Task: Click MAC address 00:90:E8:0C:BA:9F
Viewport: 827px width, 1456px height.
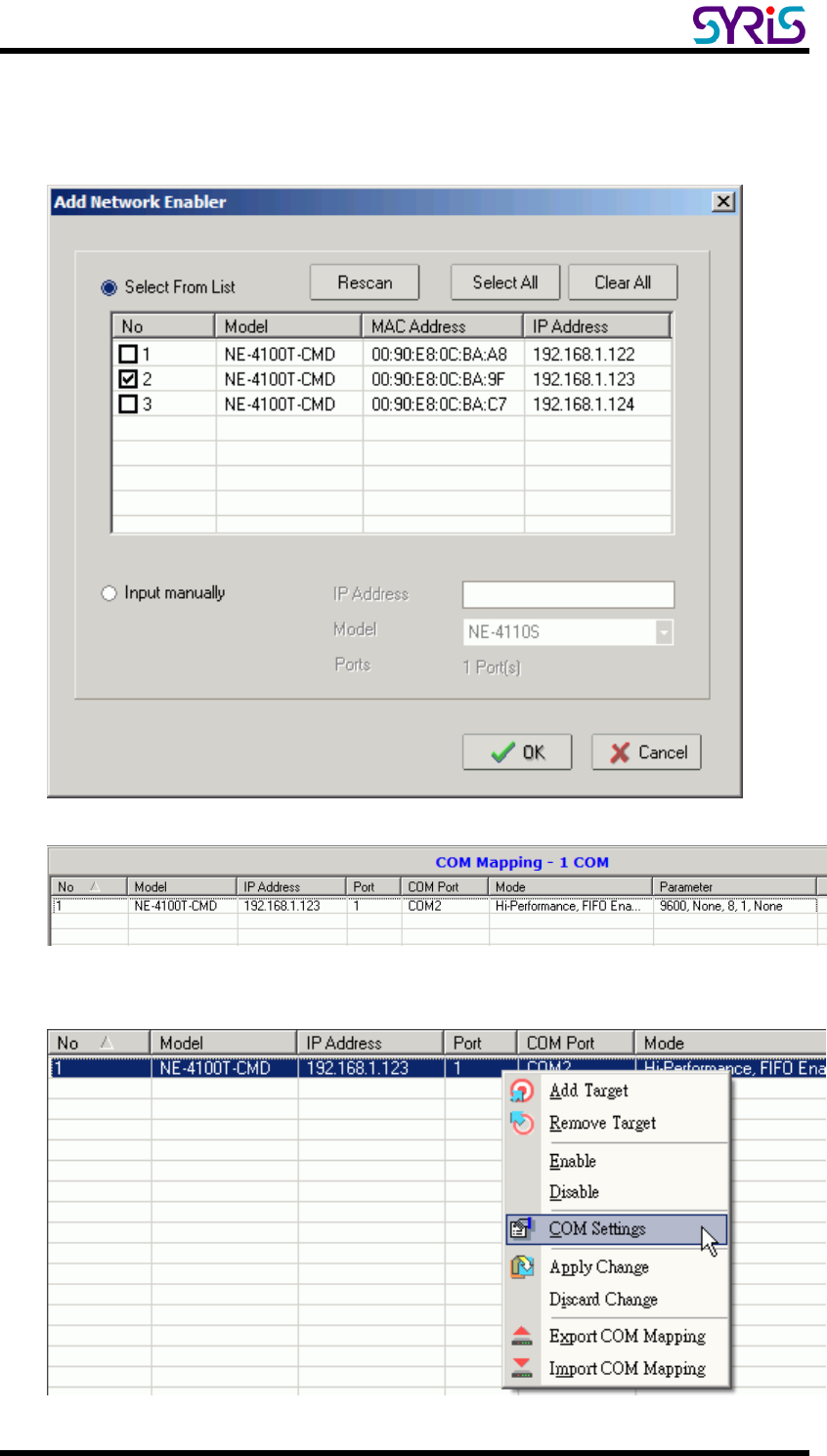Action: [439, 379]
